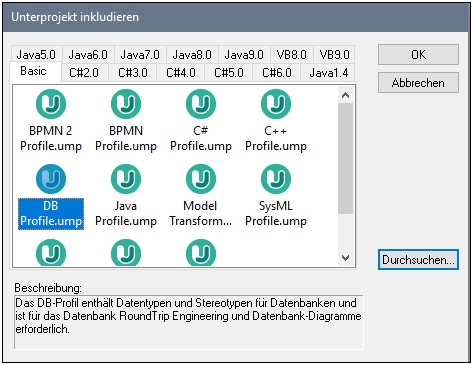Switch to the Java1.4 tab
473x365 pixels.
pos(329,73)
